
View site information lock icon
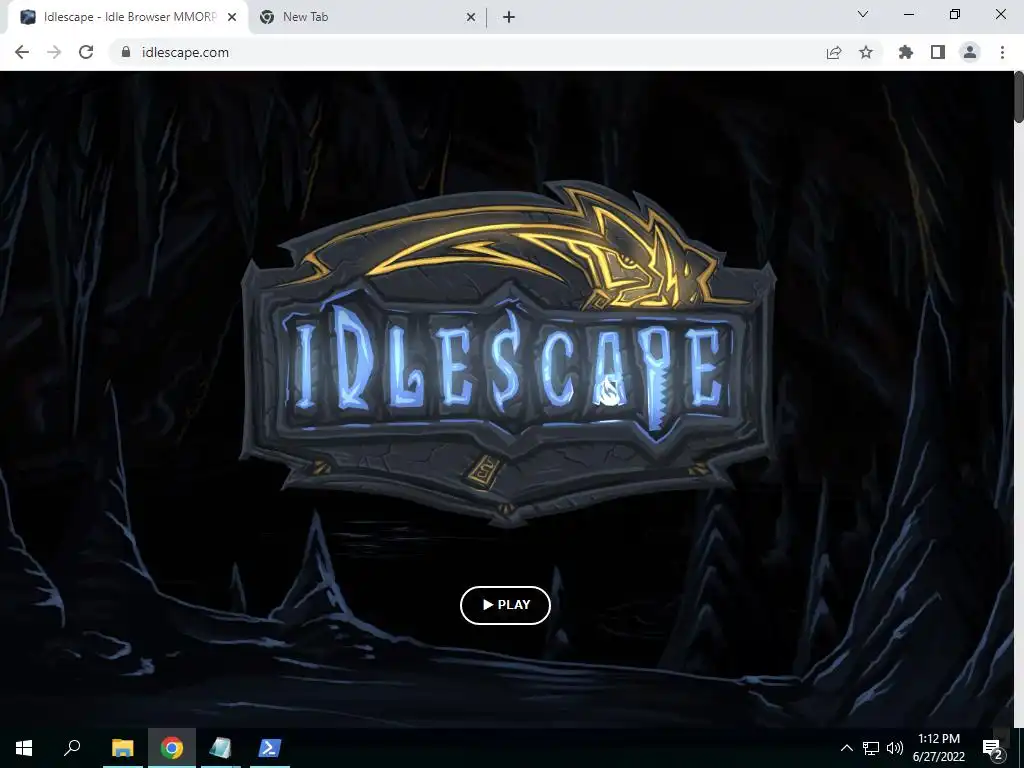click(126, 52)
